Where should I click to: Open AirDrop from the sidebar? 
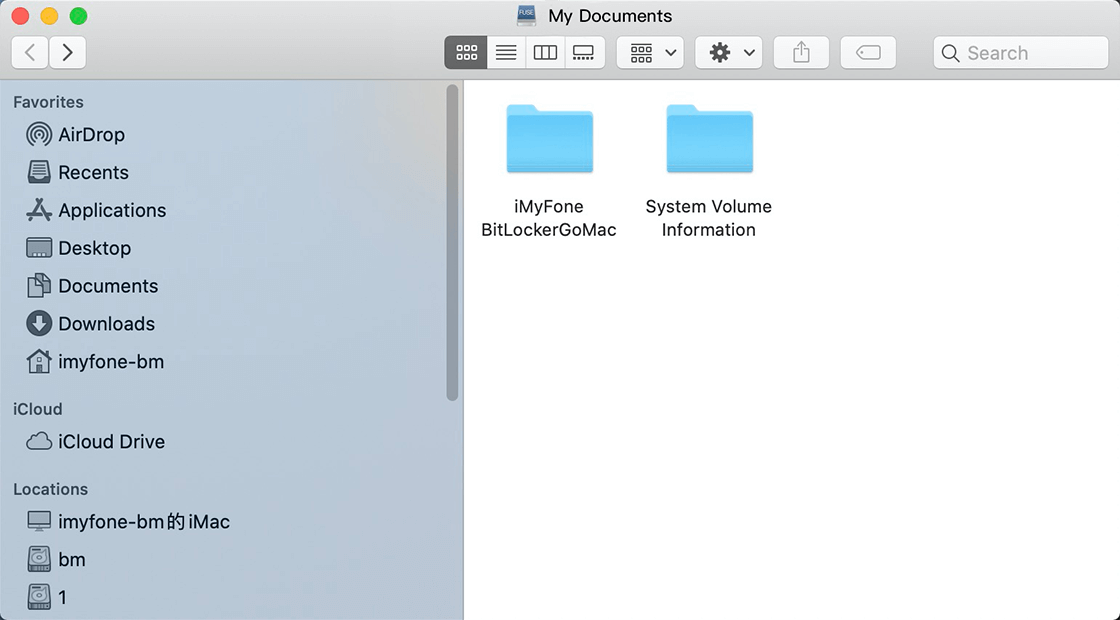(90, 134)
